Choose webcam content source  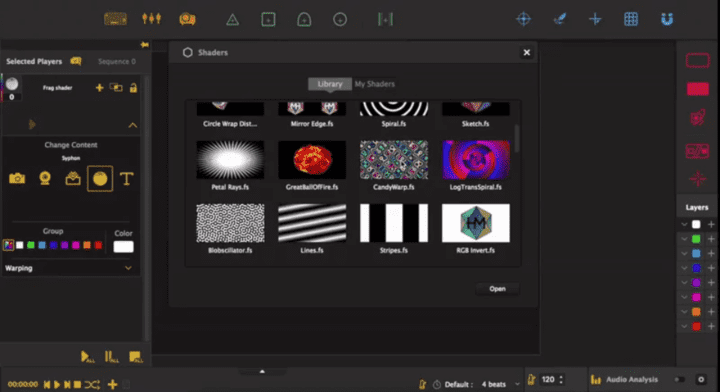[45, 178]
